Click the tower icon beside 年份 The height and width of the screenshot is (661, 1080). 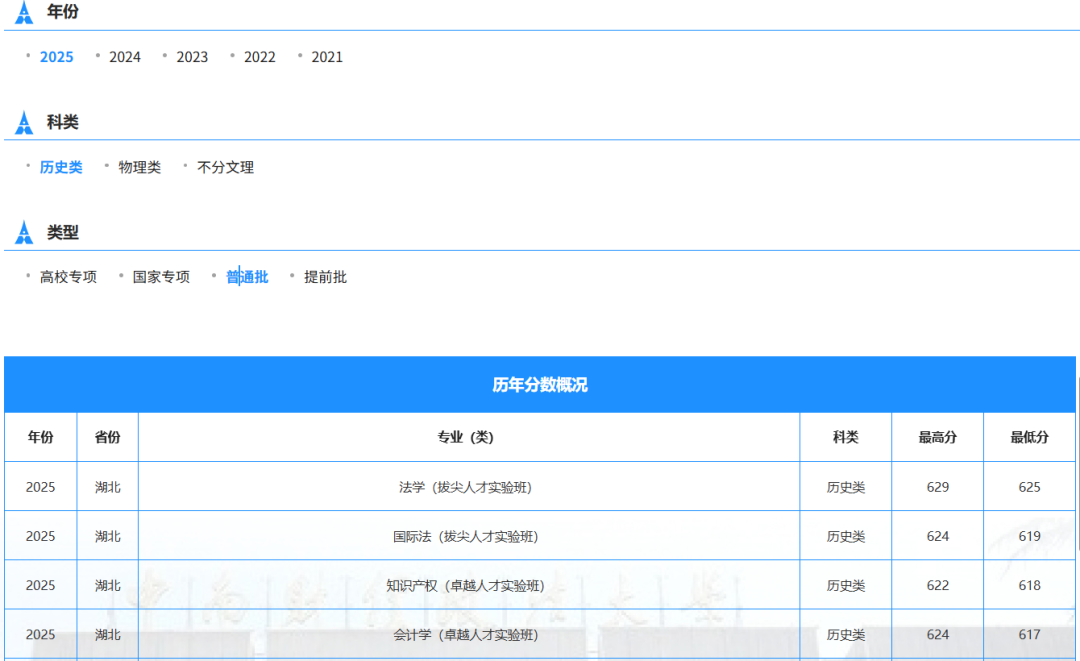24,12
